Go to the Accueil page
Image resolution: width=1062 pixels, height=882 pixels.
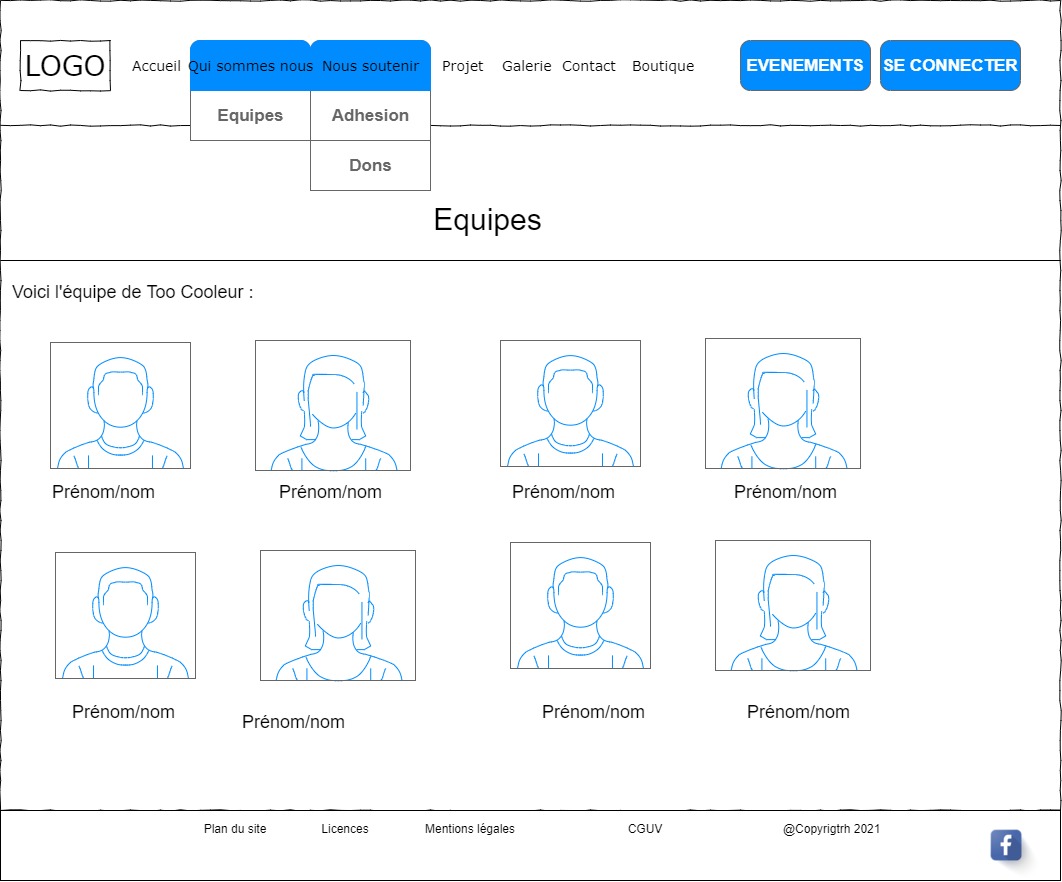[156, 66]
